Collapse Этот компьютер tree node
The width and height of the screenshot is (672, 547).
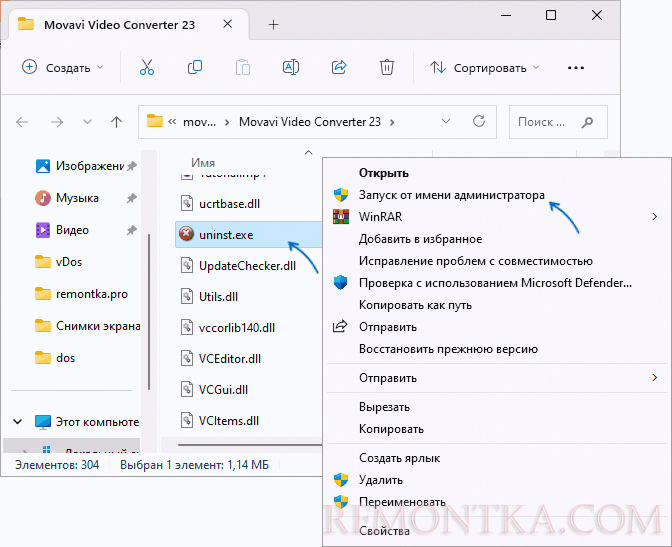coord(18,422)
